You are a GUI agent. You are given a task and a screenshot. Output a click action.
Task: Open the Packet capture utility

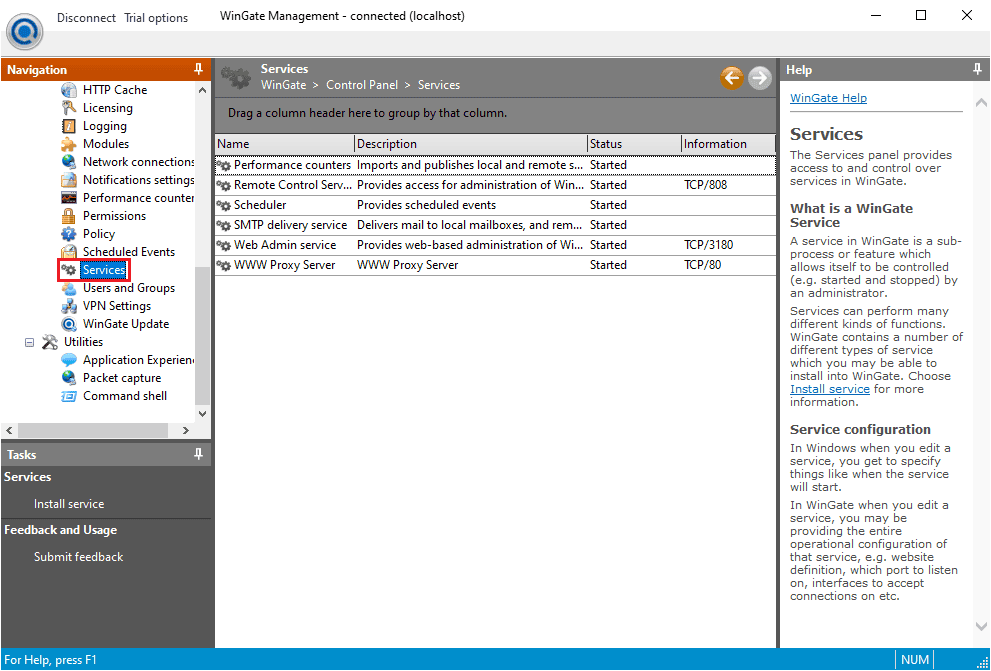click(121, 377)
